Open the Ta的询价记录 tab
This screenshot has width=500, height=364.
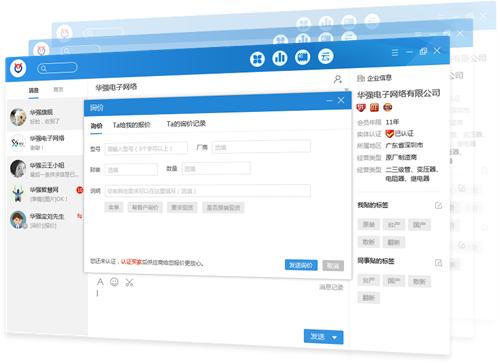pos(186,124)
